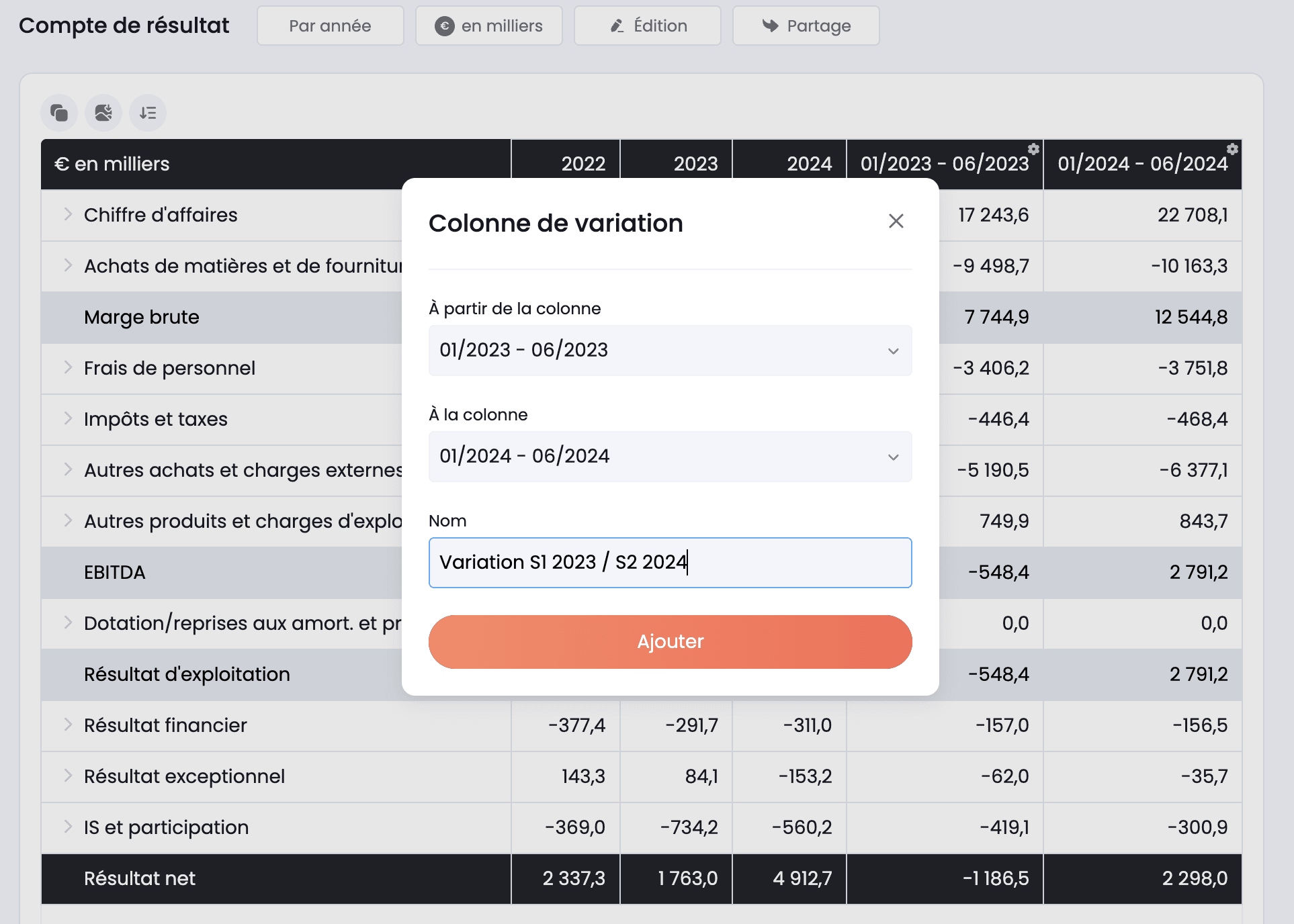Expand Autres achats et charges externes row
The width and height of the screenshot is (1294, 924).
68,469
